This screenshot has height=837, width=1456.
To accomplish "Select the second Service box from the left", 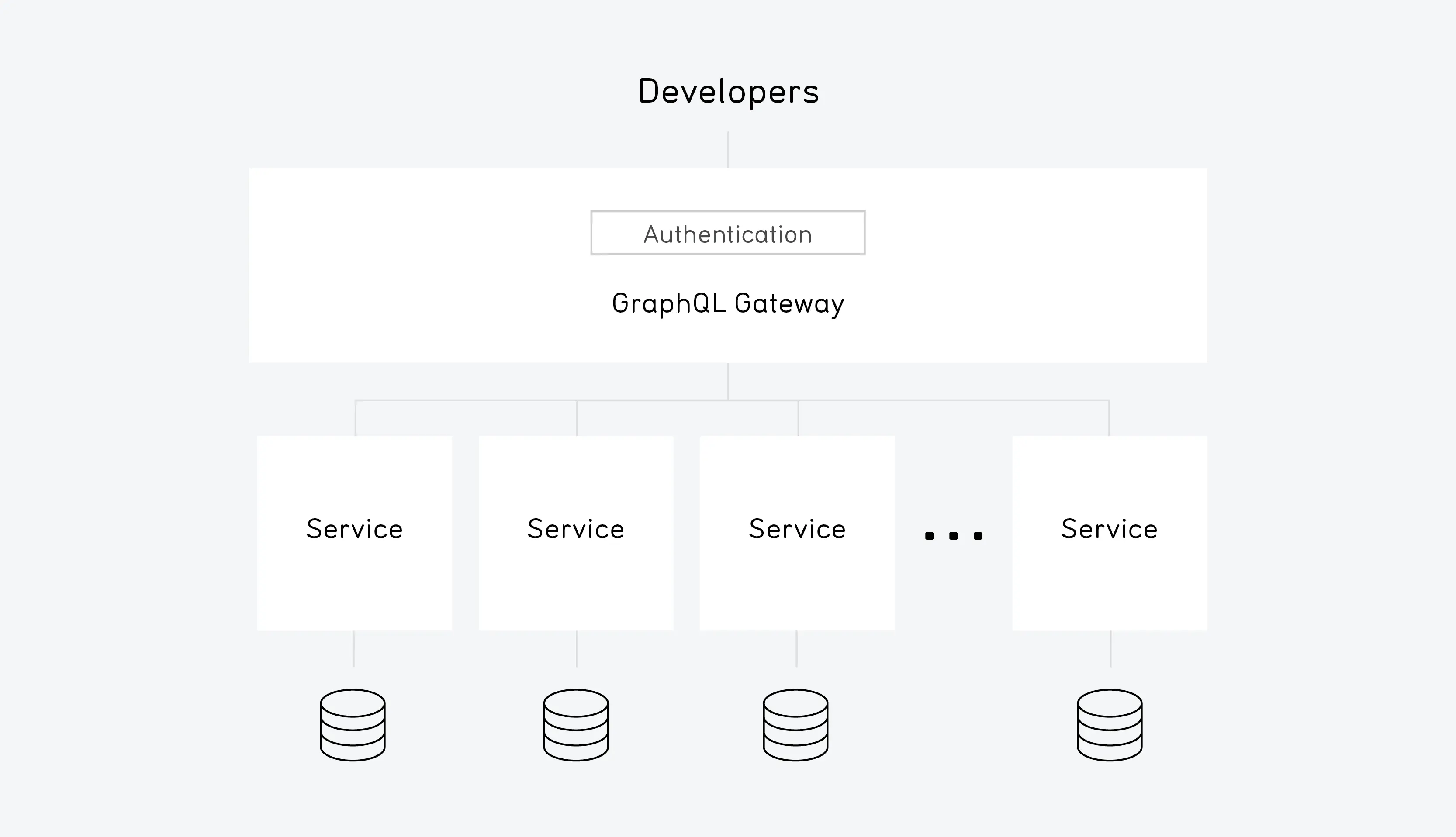I will pos(576,533).
